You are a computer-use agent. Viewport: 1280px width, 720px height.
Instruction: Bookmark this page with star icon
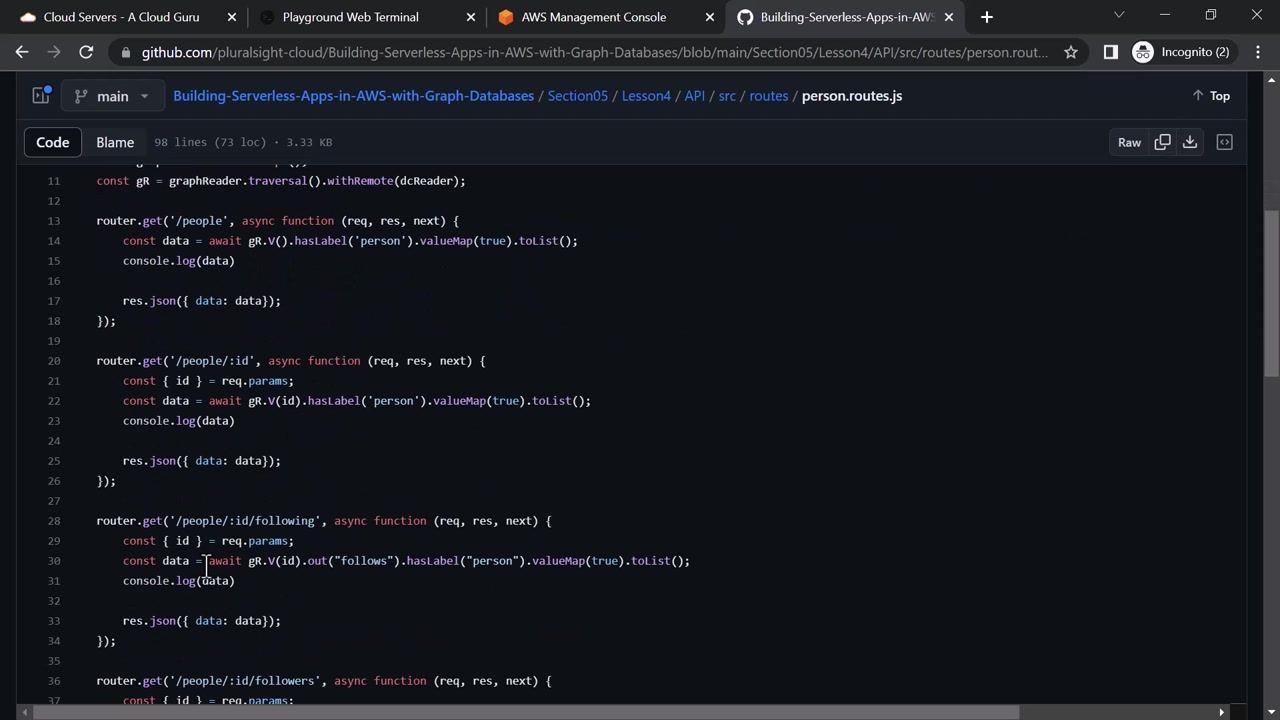click(x=1071, y=52)
